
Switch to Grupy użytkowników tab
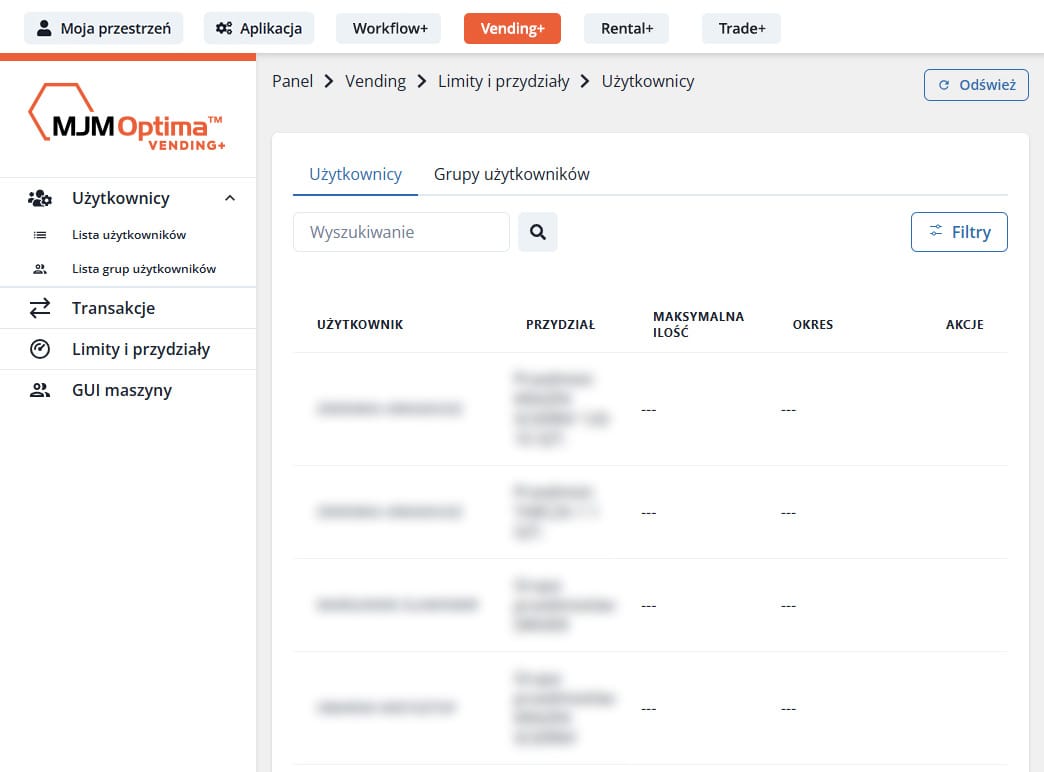[x=511, y=174]
